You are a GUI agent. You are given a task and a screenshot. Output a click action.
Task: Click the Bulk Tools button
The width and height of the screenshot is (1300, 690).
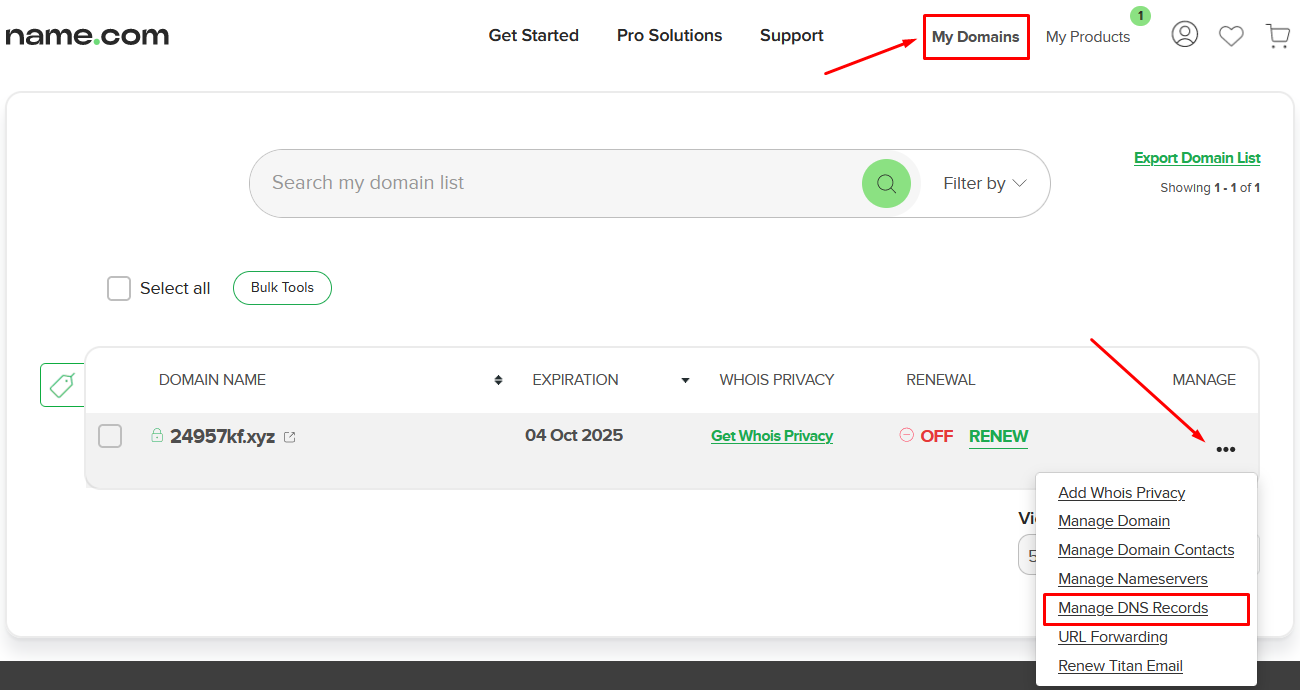tap(282, 287)
